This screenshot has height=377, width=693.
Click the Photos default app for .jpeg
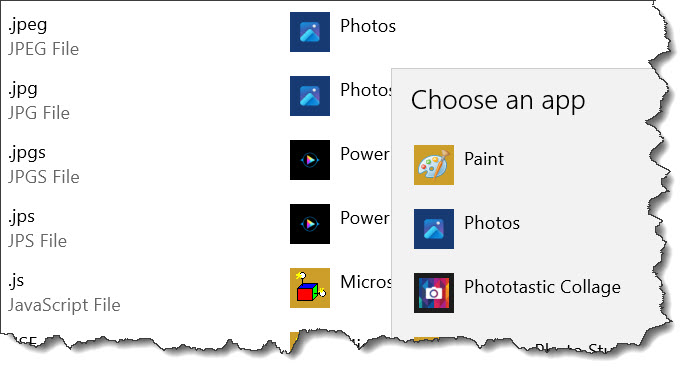coord(368,26)
